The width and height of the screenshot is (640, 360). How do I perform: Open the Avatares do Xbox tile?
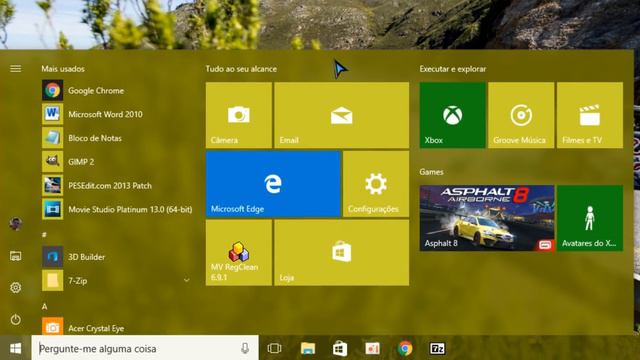pos(590,218)
